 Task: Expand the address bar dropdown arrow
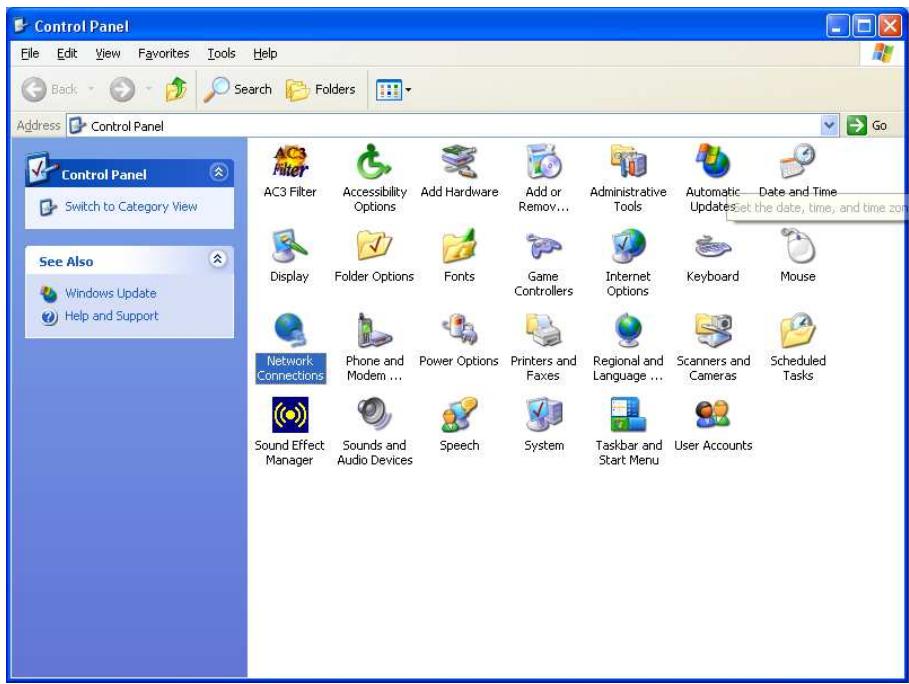[x=830, y=125]
